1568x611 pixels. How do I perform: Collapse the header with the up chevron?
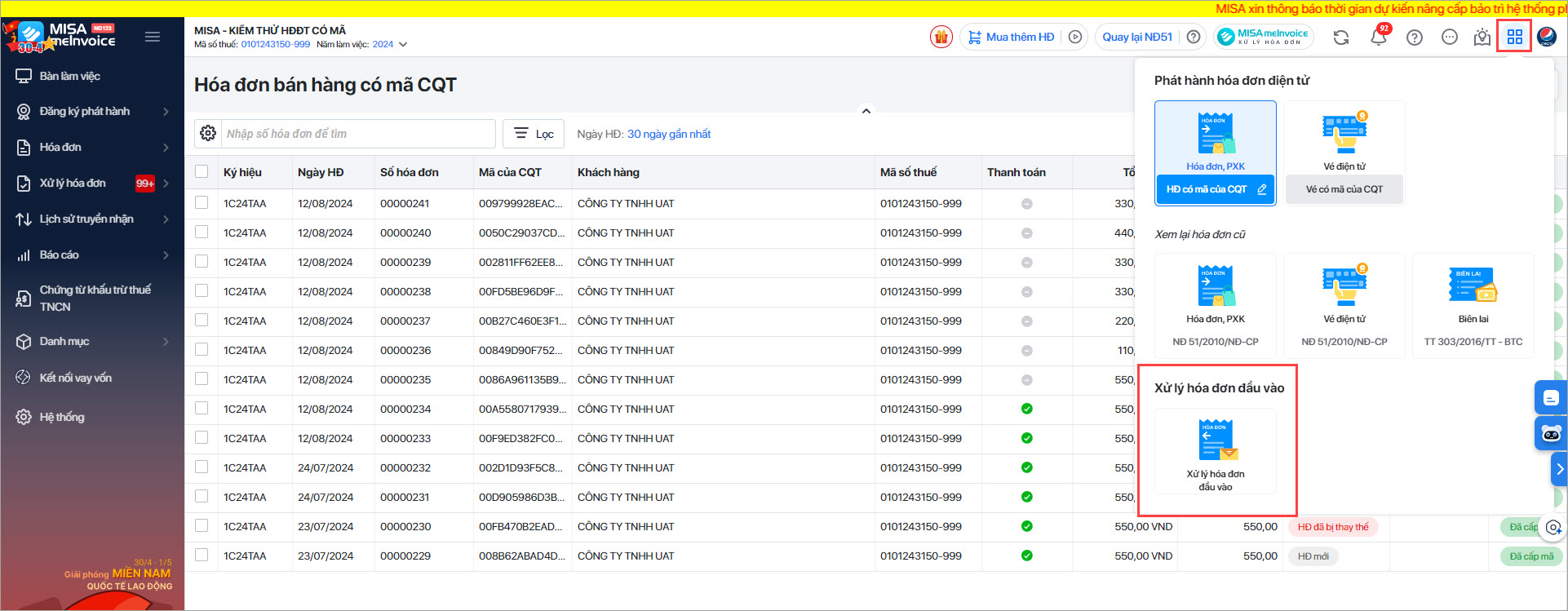pos(866,111)
